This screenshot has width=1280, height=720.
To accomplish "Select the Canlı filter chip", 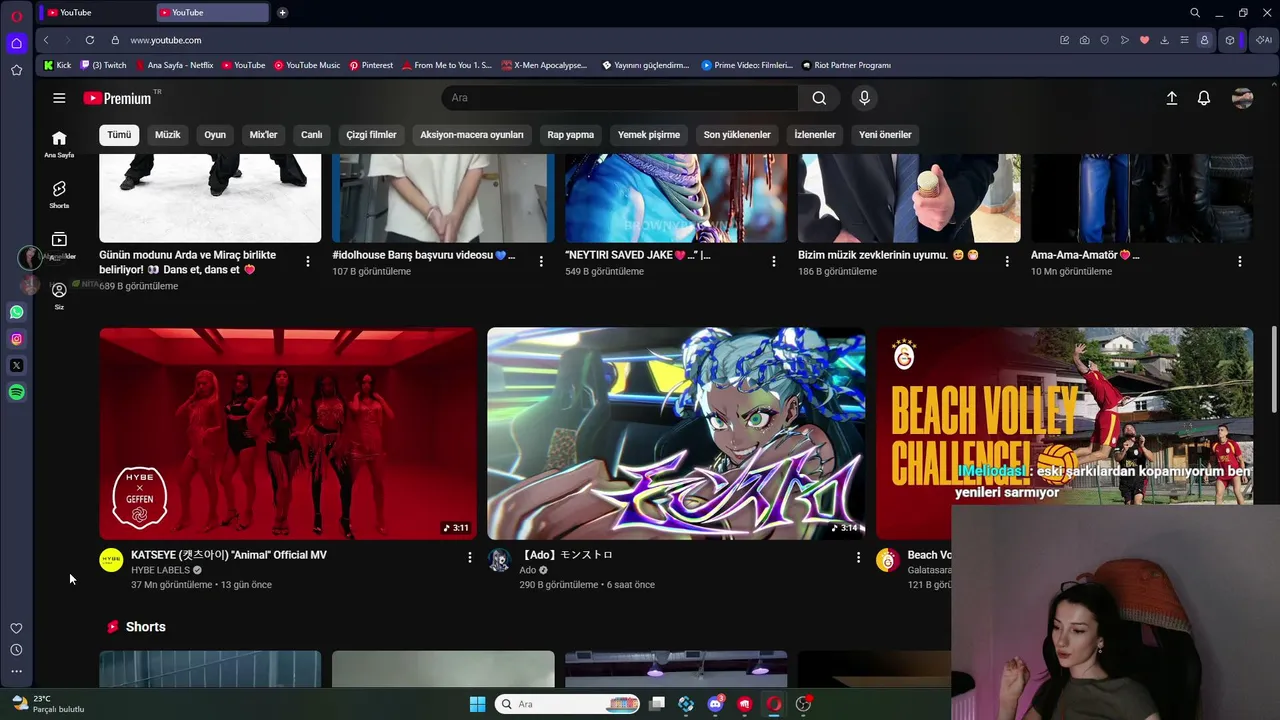I will [312, 135].
